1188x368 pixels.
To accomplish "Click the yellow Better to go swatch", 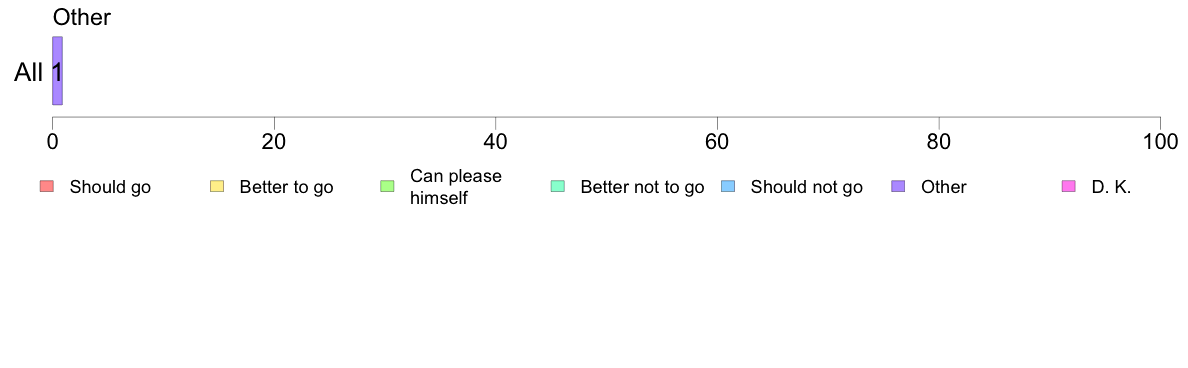I will [216, 186].
